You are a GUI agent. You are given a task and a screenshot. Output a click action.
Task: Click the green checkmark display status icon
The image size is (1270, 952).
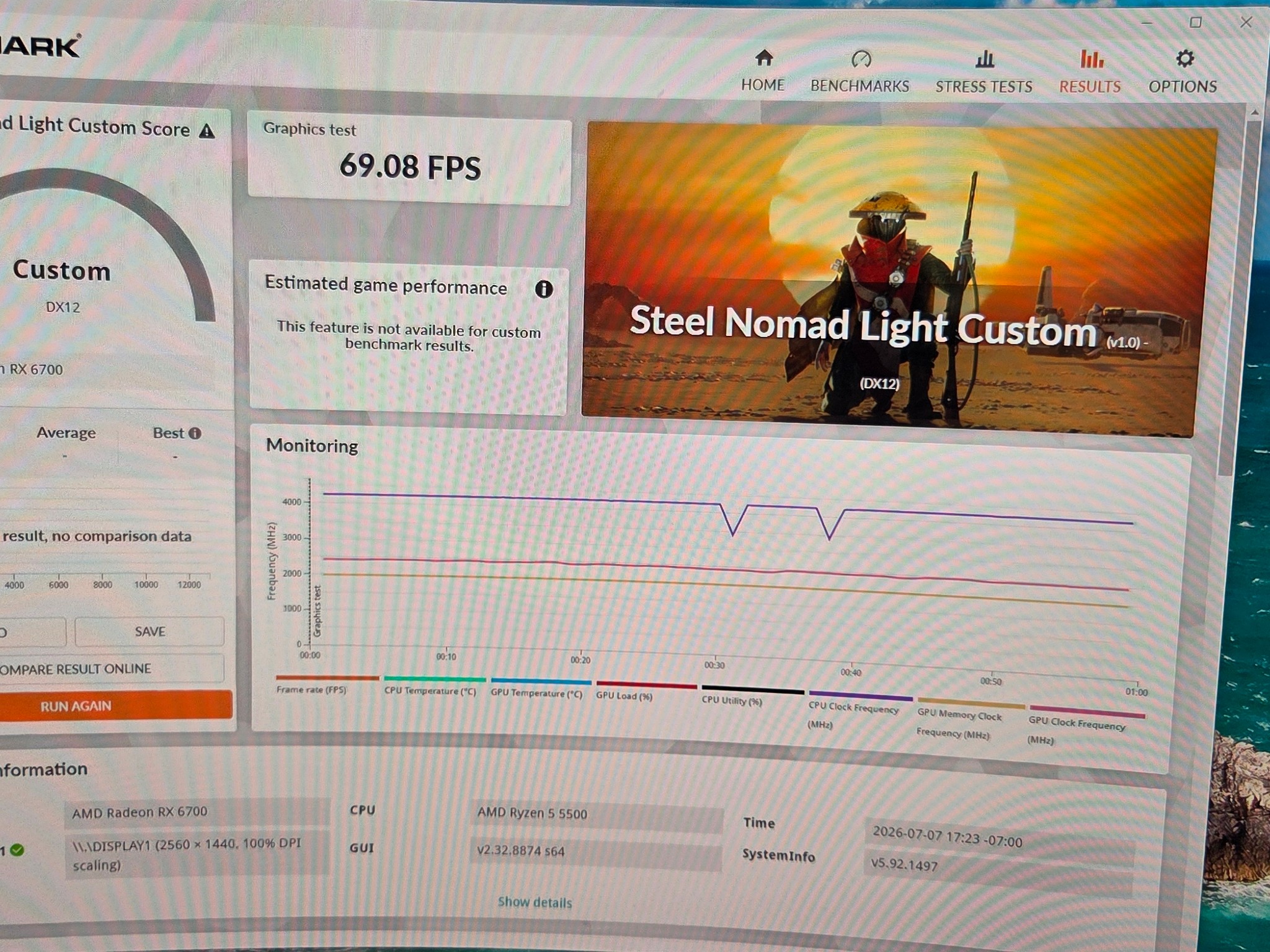pos(17,850)
